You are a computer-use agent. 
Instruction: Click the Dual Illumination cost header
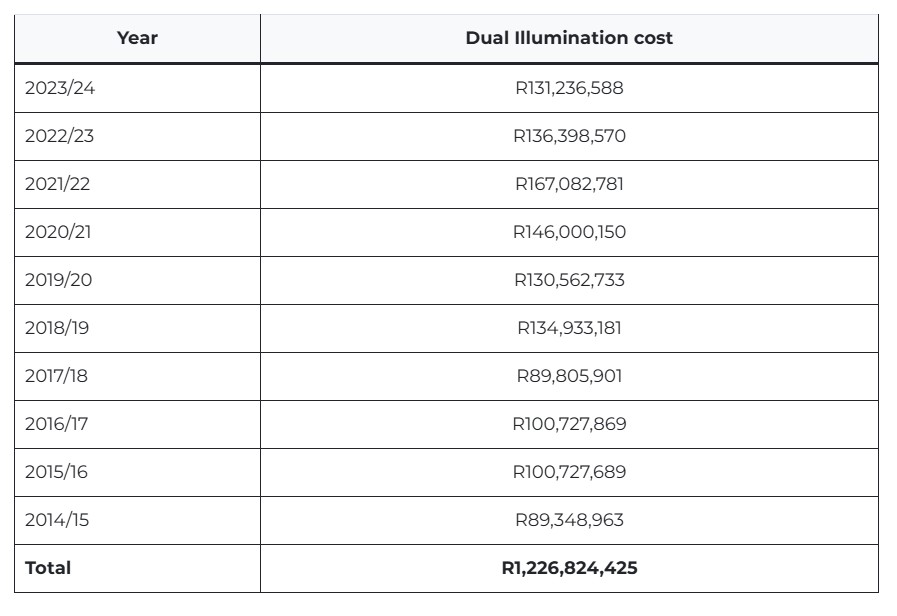pos(569,38)
